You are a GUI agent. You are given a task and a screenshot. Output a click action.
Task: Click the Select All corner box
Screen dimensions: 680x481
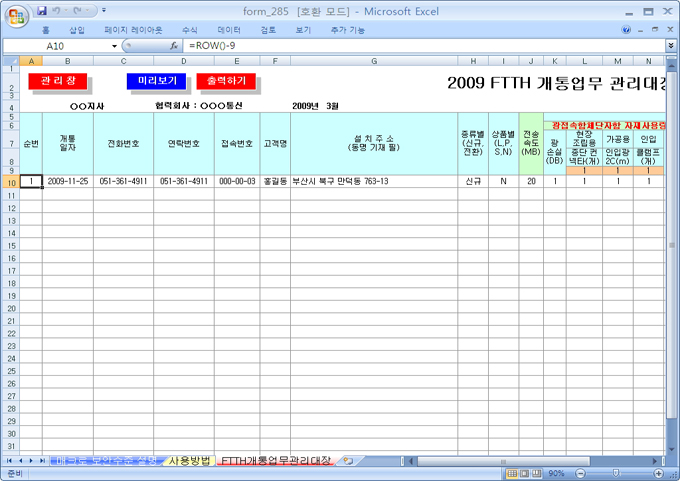(11, 61)
